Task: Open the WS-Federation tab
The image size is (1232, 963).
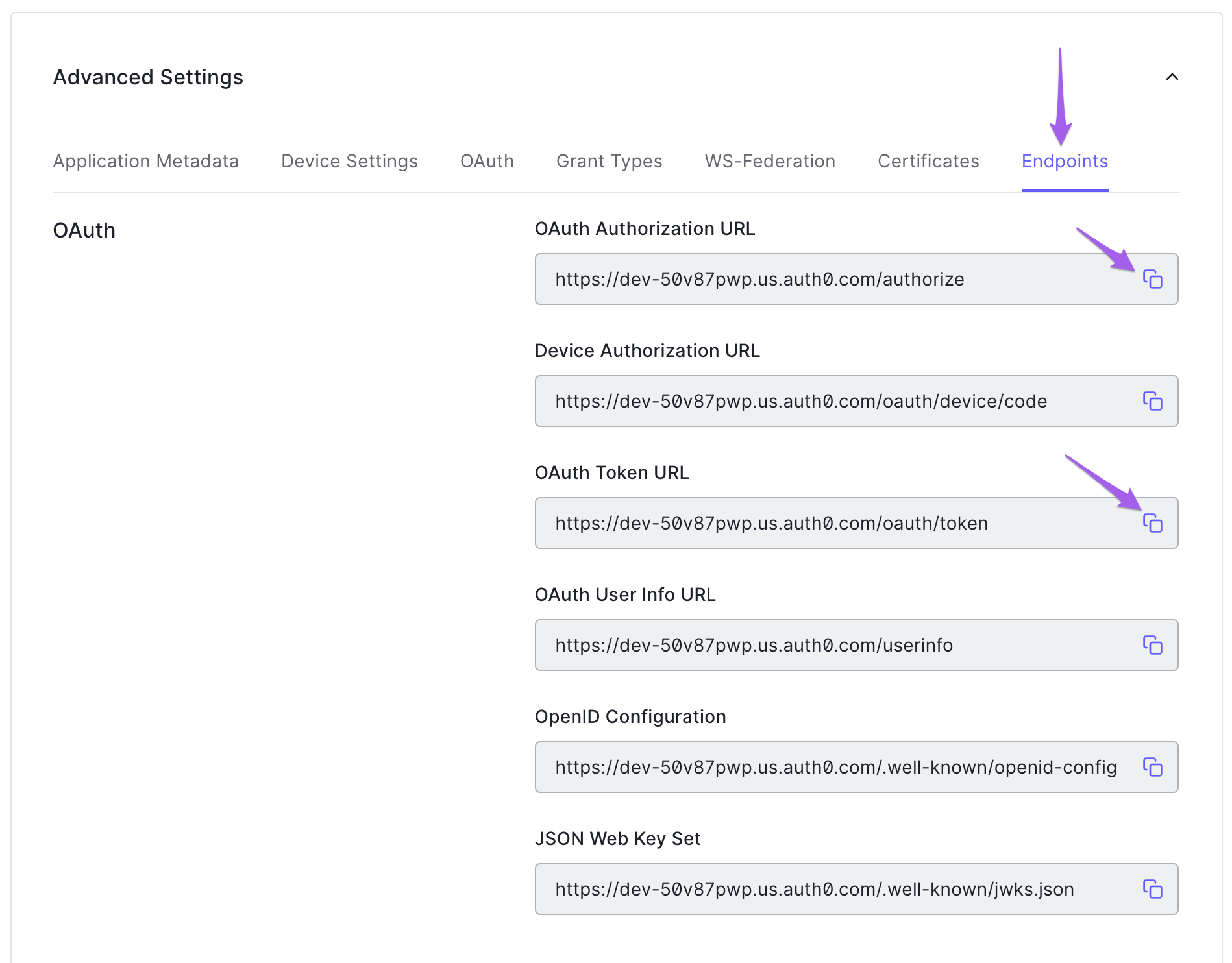Action: (x=770, y=161)
